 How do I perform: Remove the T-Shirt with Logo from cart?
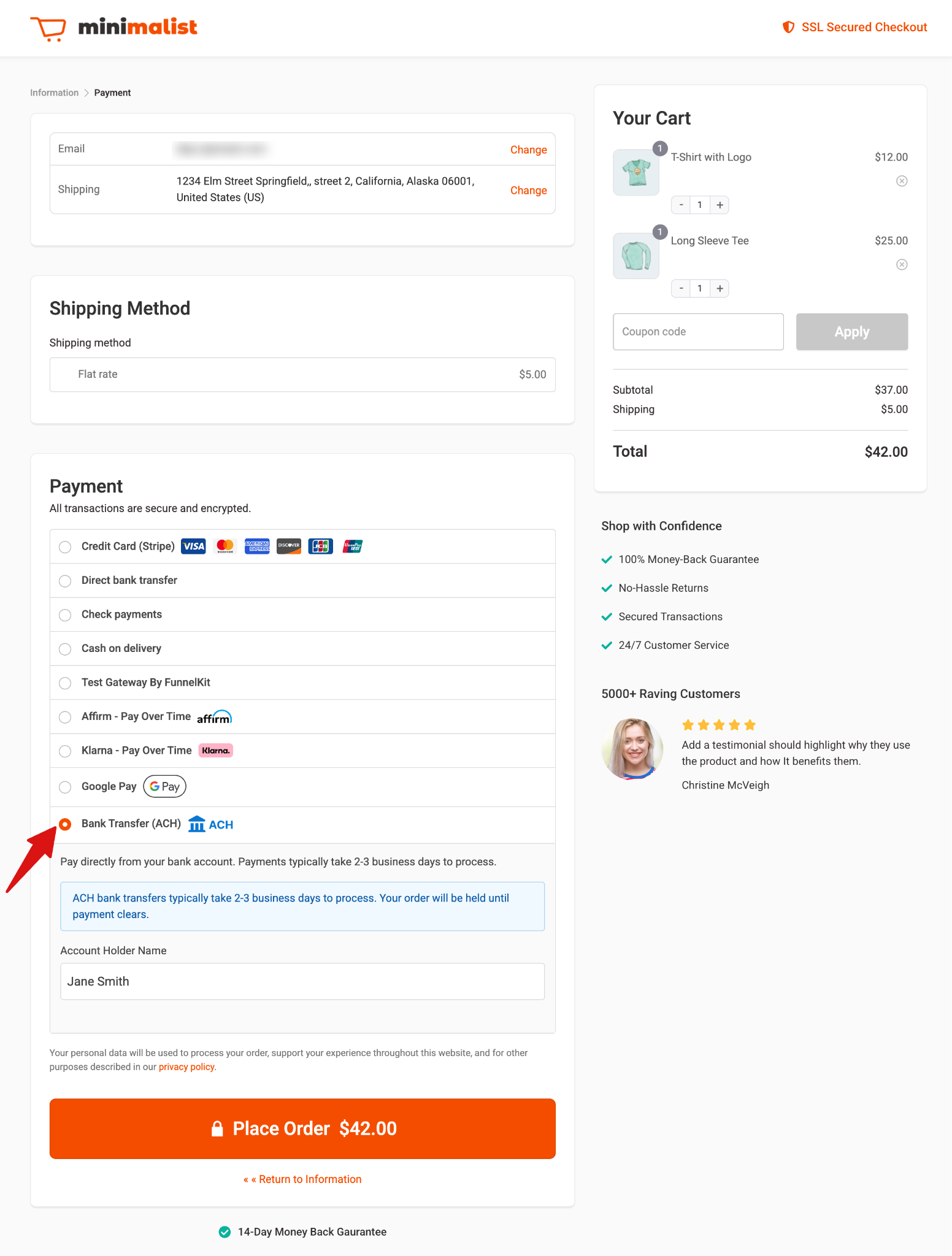click(901, 180)
